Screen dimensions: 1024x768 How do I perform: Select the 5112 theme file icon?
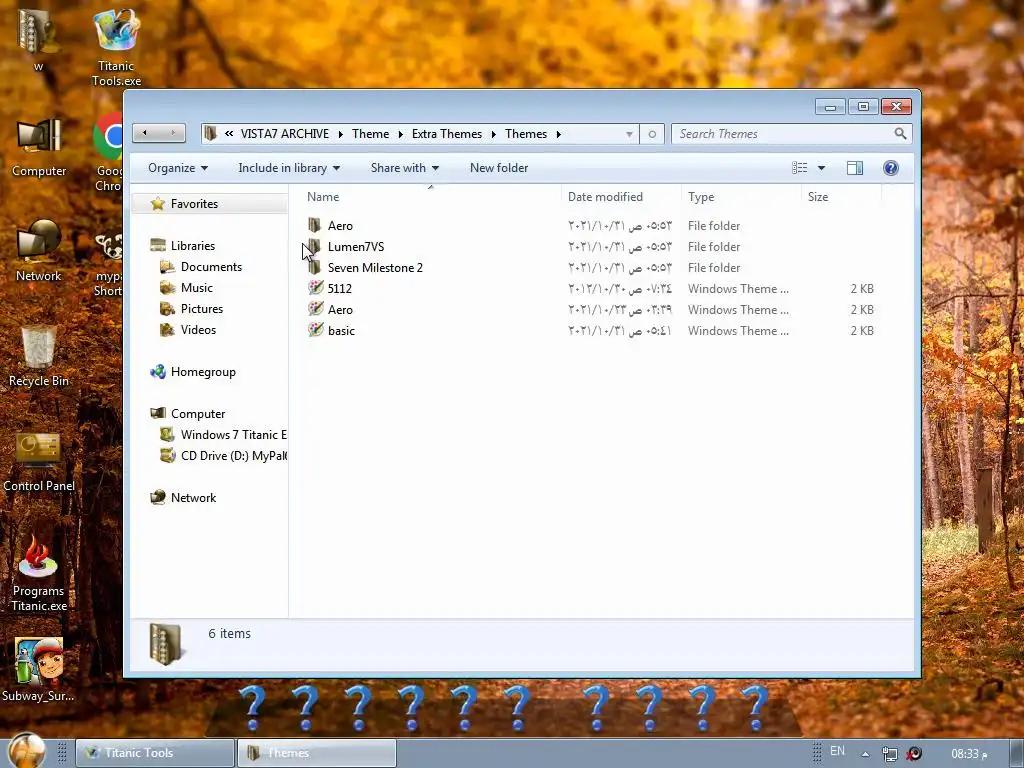pyautogui.click(x=315, y=288)
